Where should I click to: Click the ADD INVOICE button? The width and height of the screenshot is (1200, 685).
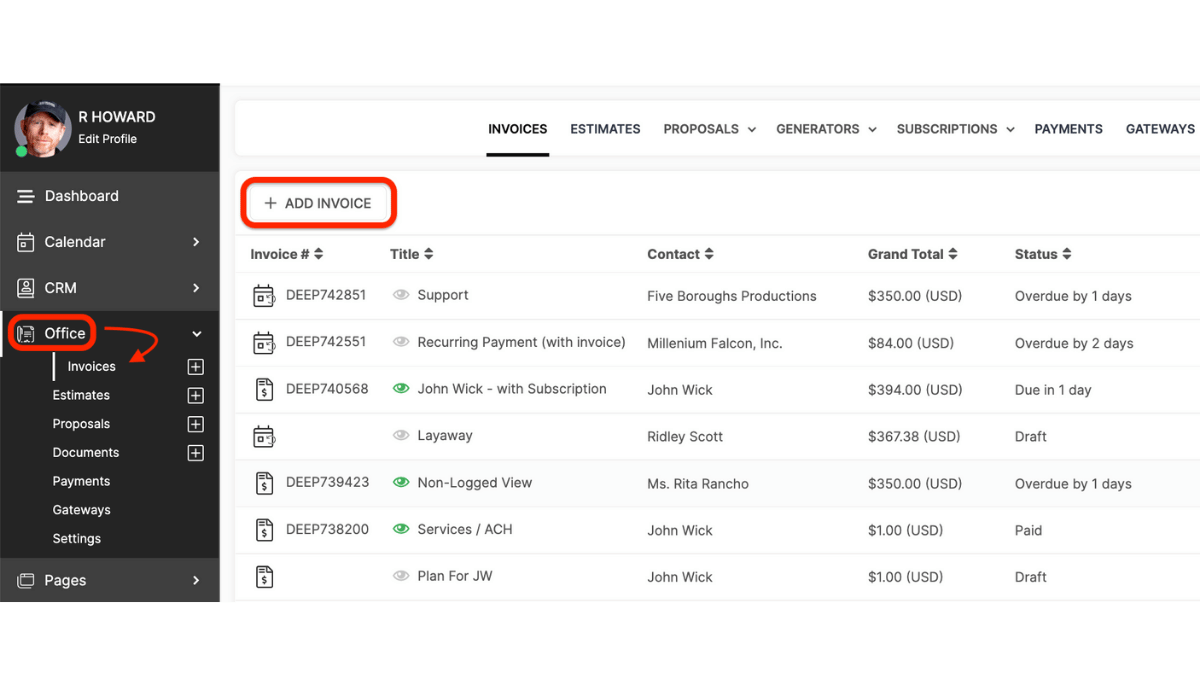pyautogui.click(x=317, y=202)
